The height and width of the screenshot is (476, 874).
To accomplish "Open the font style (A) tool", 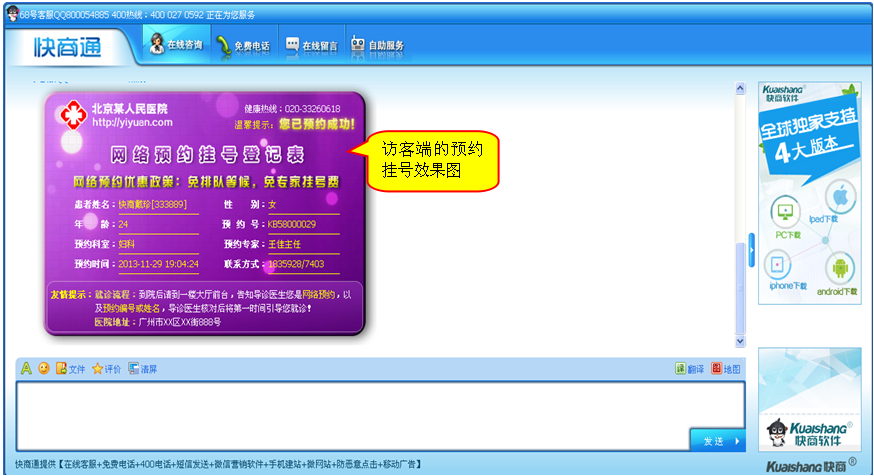I will coord(27,369).
